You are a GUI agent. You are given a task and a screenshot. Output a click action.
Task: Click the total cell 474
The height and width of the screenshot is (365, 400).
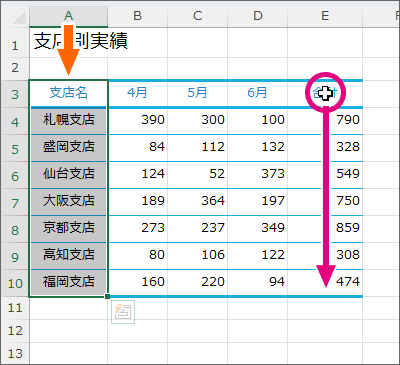325,283
